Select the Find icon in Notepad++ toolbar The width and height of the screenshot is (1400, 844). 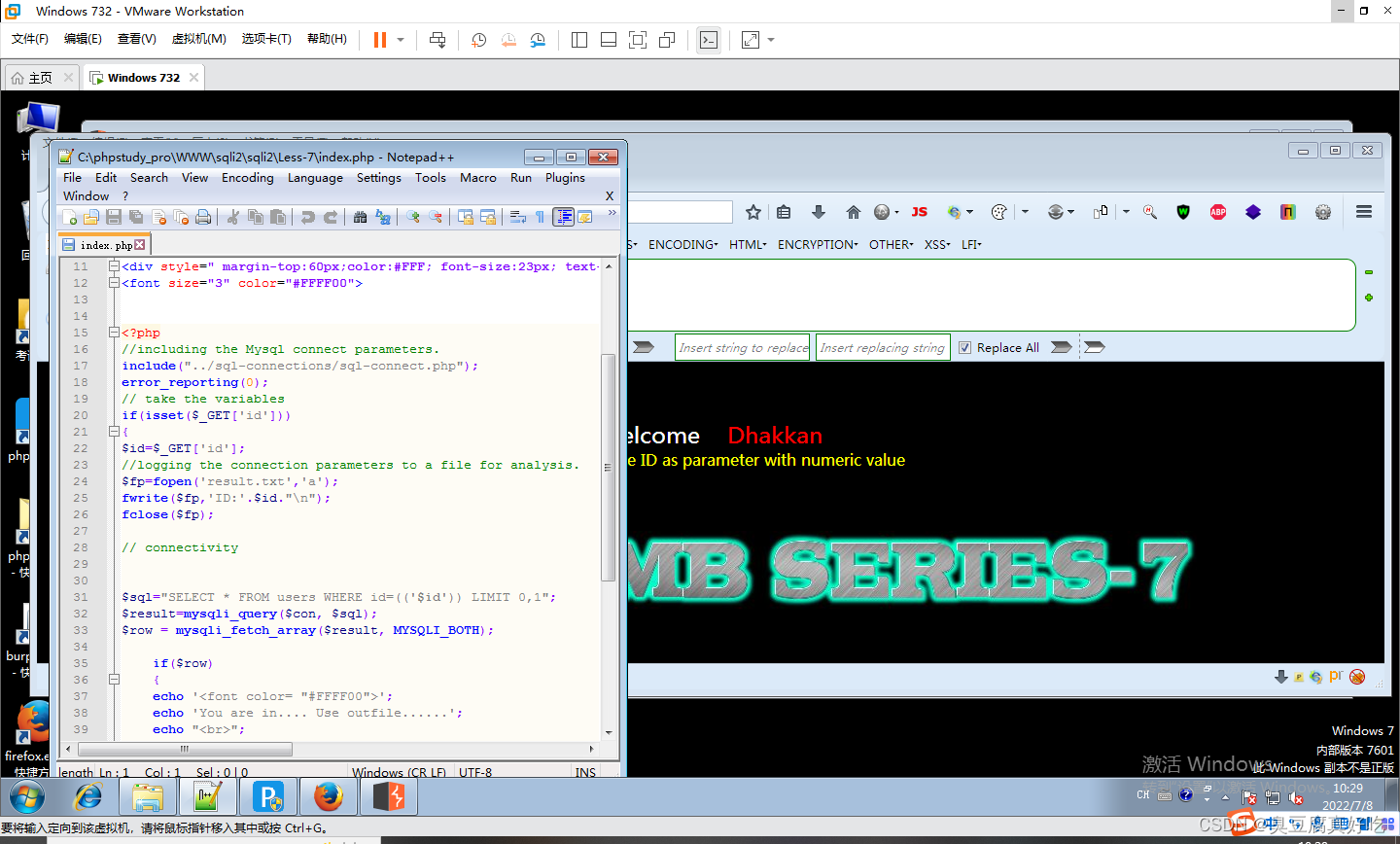361,217
